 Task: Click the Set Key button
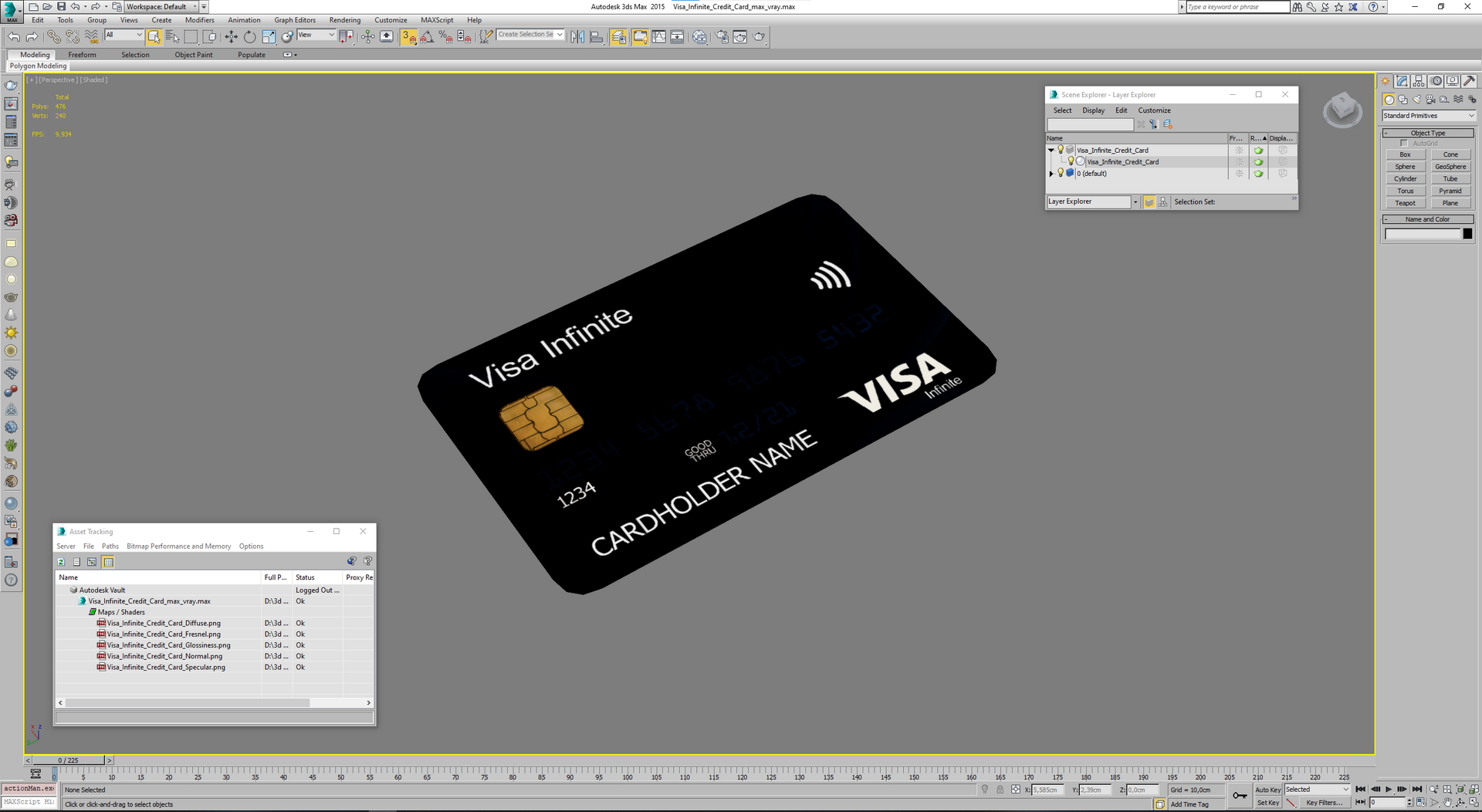(x=1267, y=803)
